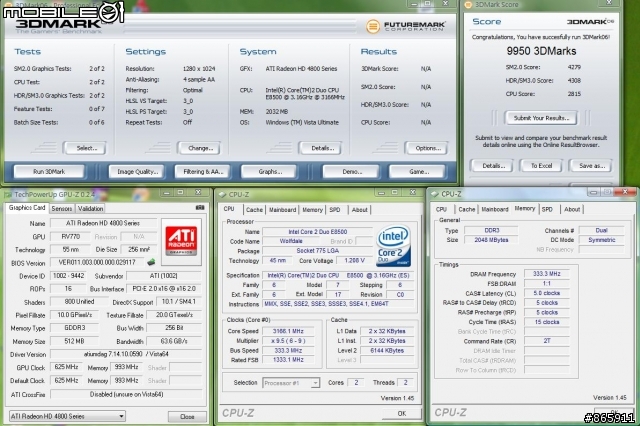Click the ATI Radeon logo in GPU-Z
The height and width of the screenshot is (426, 640).
[x=181, y=242]
